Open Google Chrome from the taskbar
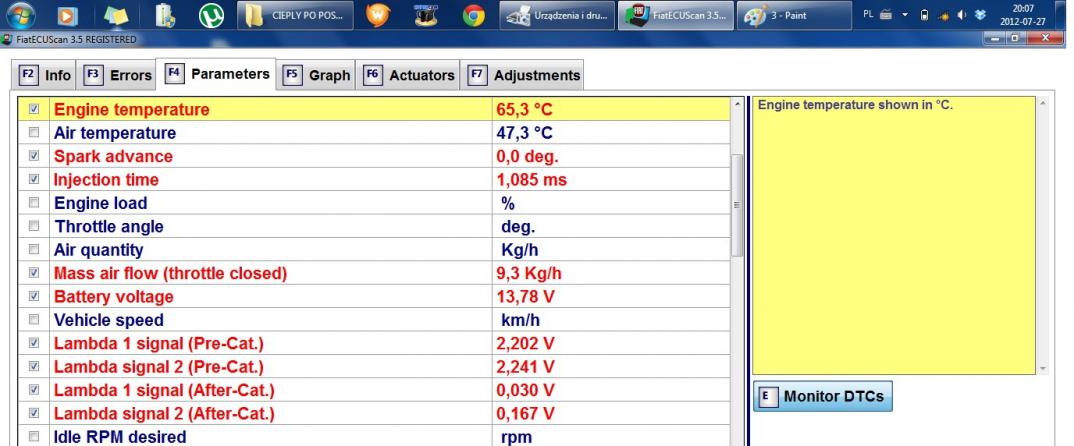 click(x=473, y=15)
